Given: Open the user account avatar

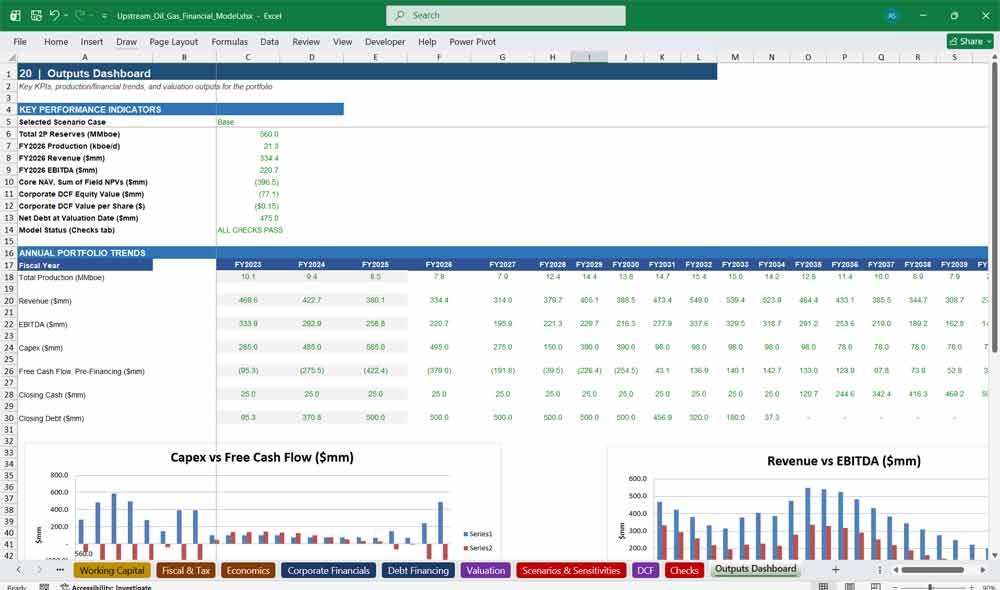Looking at the screenshot, I should pos(892,16).
